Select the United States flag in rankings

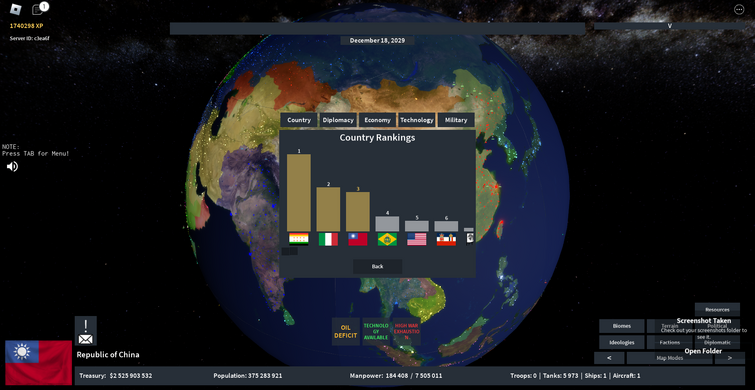[417, 239]
